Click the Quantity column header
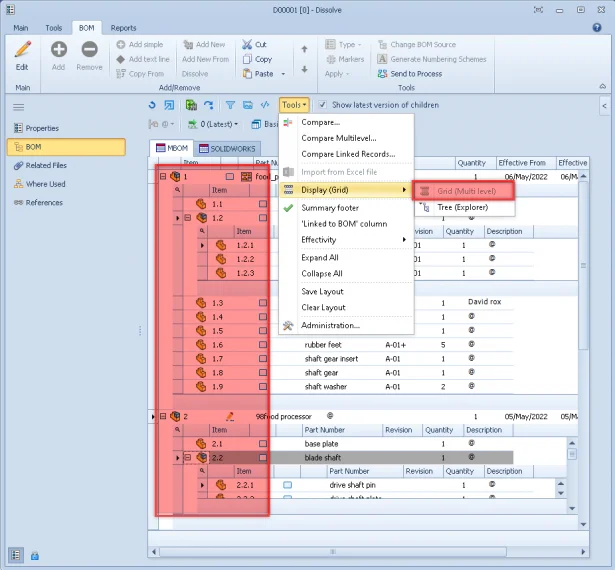The height and width of the screenshot is (570, 615). click(471, 163)
